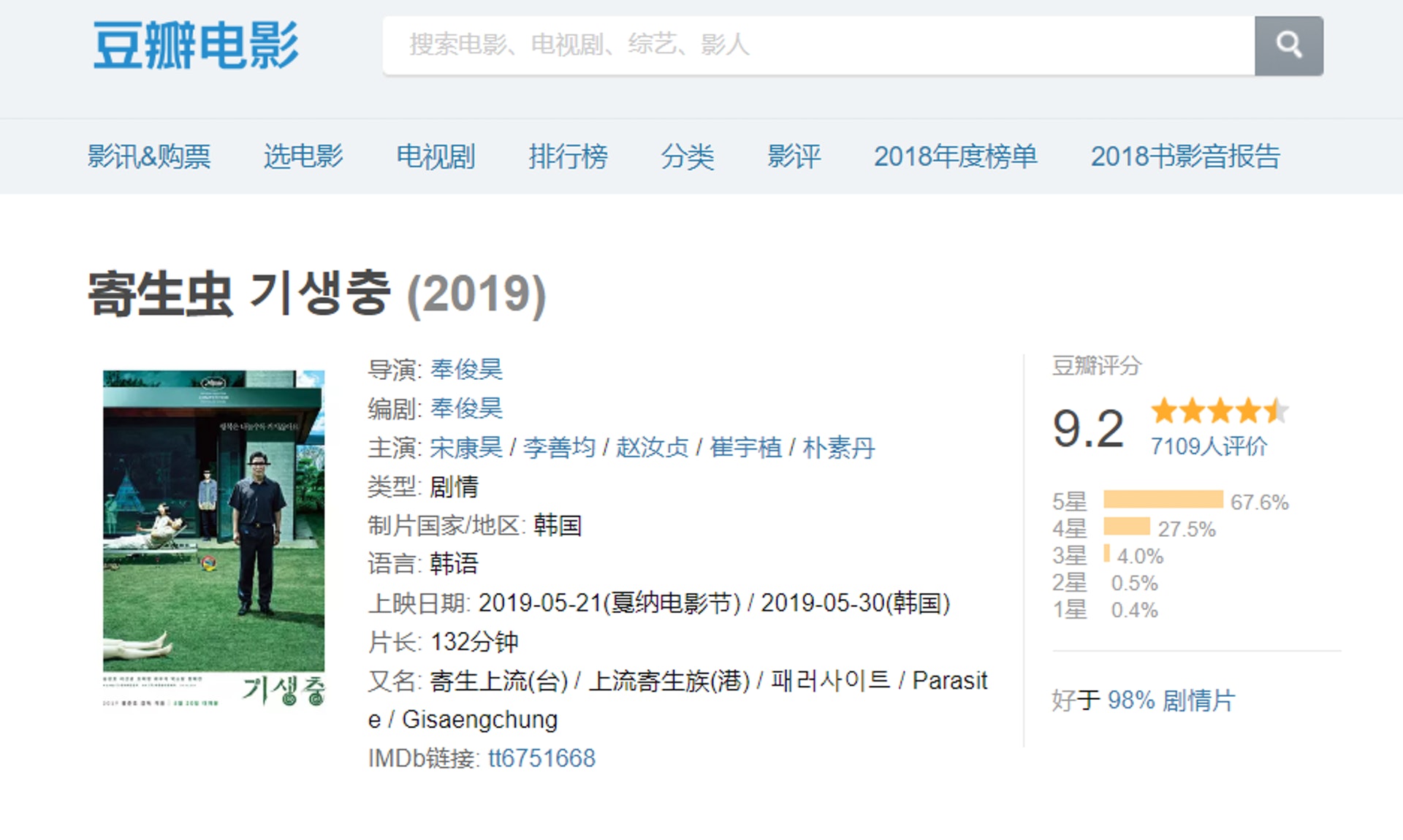
Task: Focus the movie search input field
Action: (818, 45)
